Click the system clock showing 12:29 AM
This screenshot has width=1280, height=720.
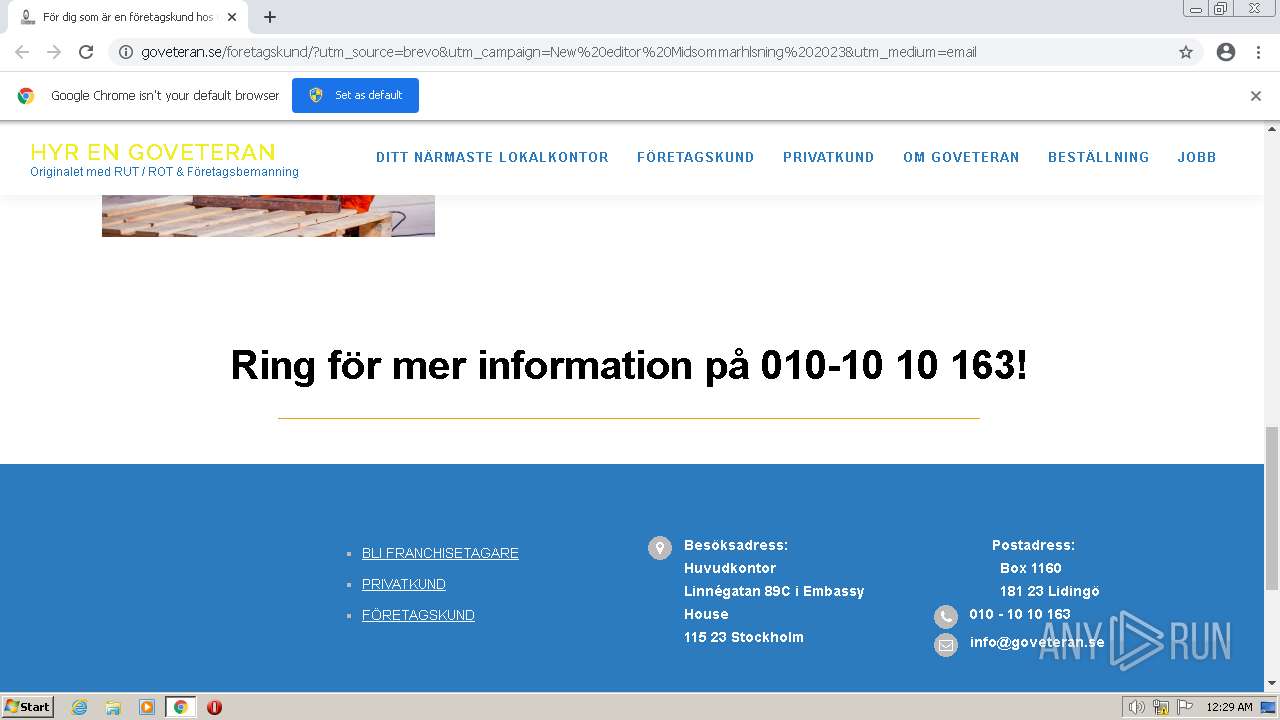[1229, 707]
